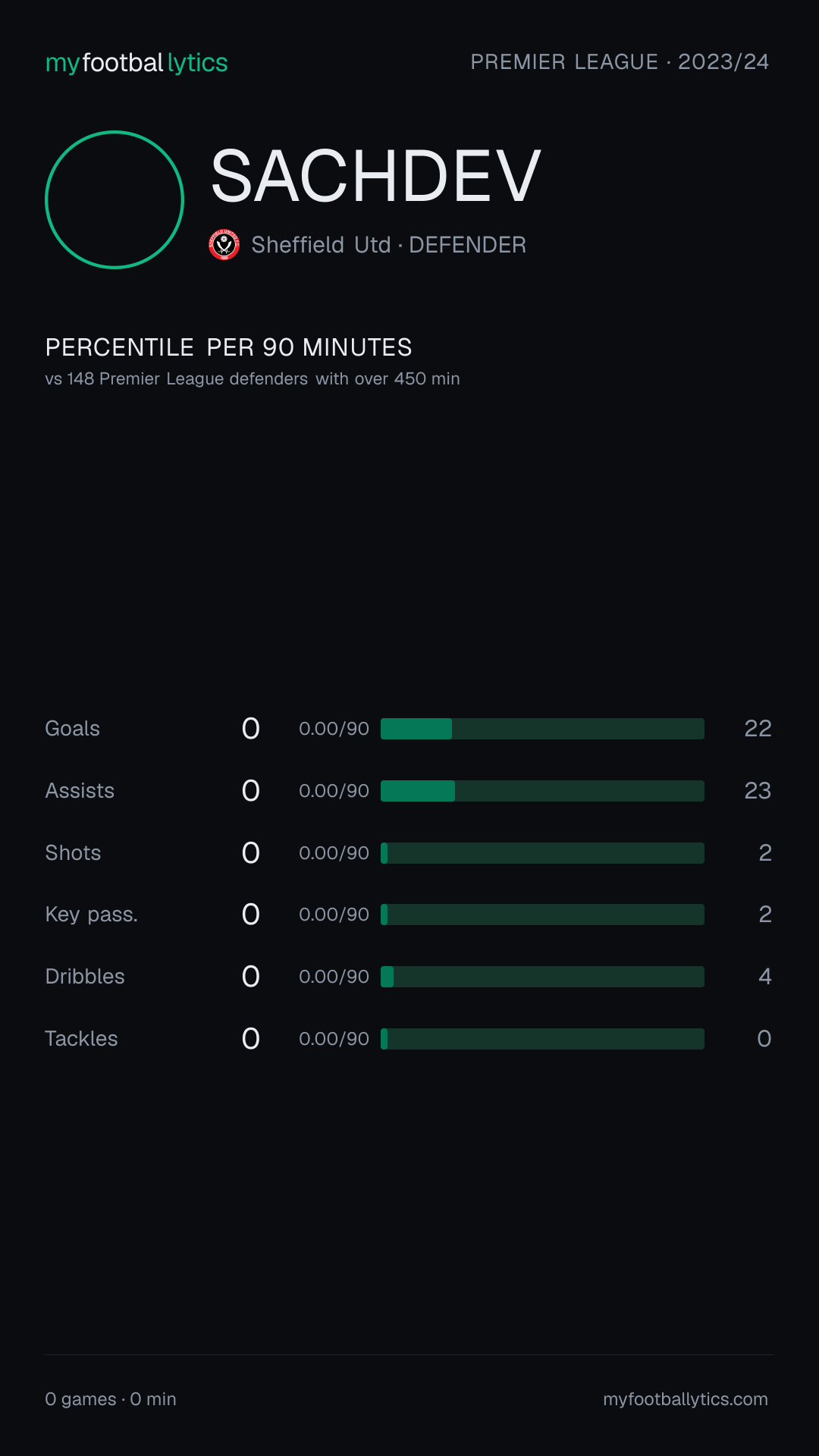Click the Goals stat label
Screen dimensions: 819x1456
tap(73, 729)
